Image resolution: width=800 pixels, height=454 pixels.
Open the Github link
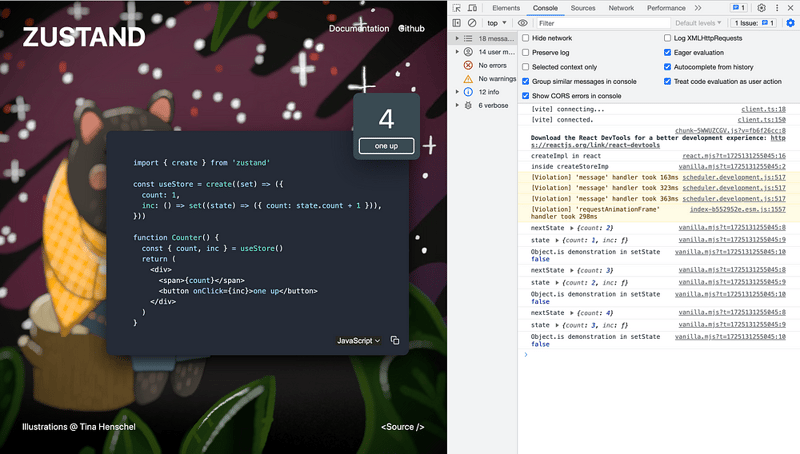click(411, 29)
